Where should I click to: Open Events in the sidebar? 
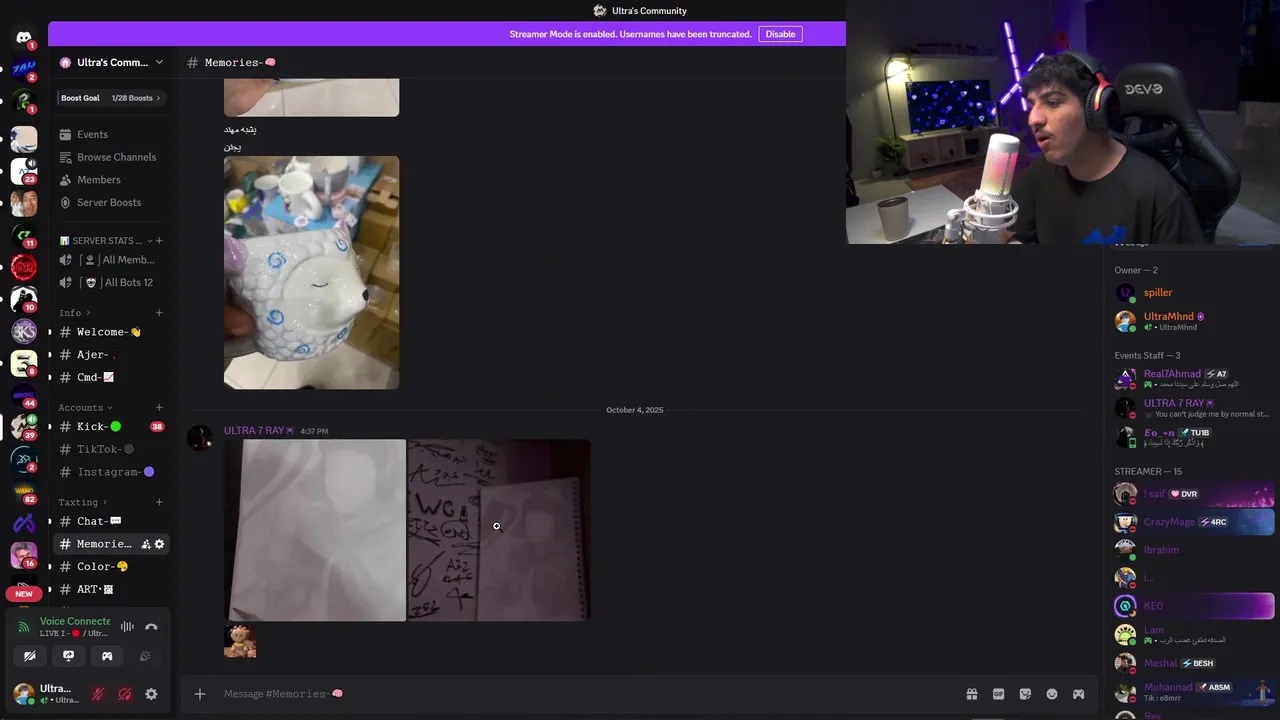110,134
